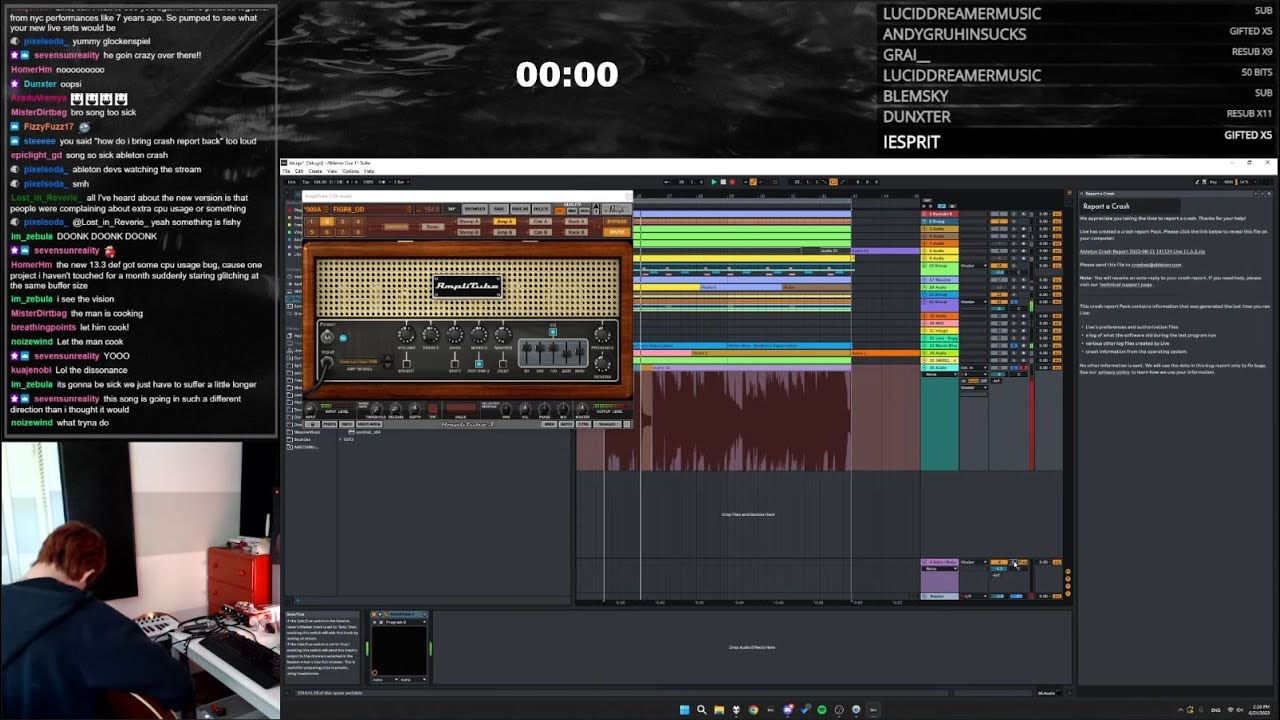
Task: Select the Stomp B module
Action: [469, 232]
